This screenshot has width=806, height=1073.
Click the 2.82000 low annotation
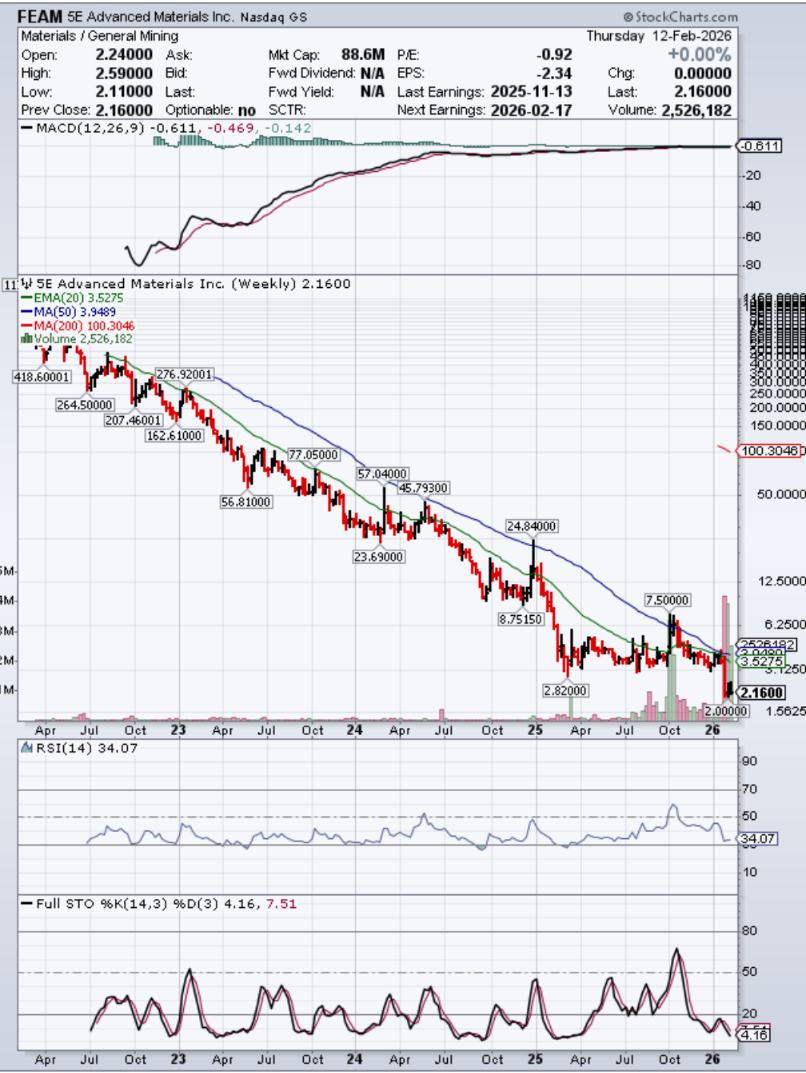tap(565, 690)
